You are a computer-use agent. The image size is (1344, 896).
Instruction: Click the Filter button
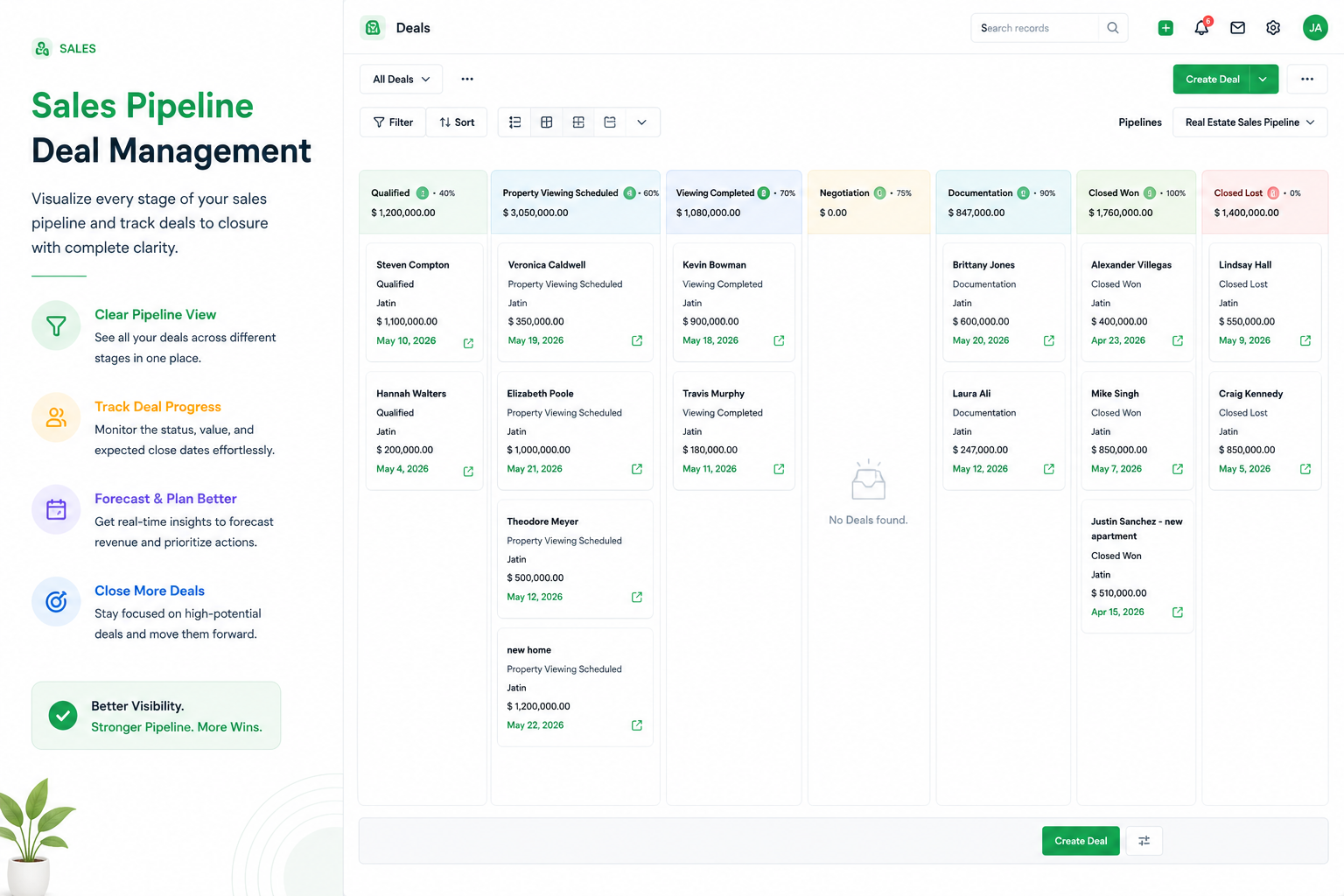pyautogui.click(x=393, y=122)
